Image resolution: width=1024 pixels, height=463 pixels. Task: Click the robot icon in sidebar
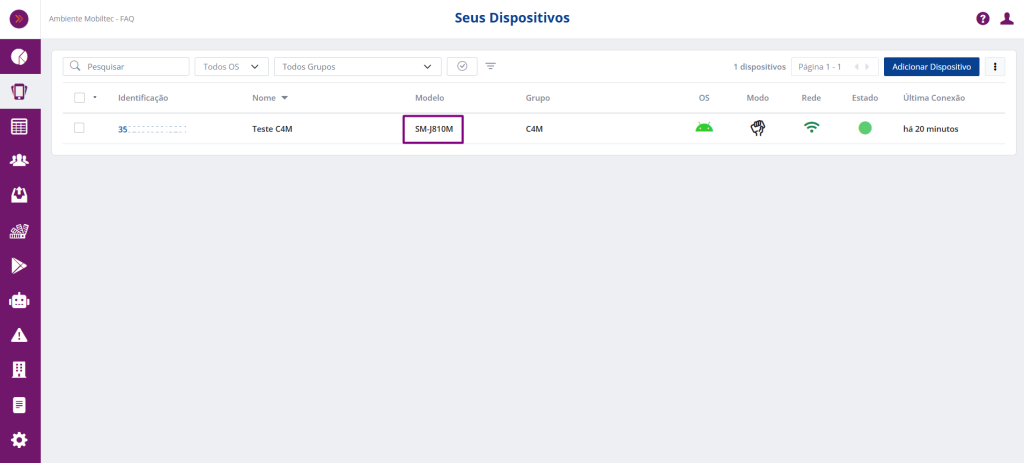pyautogui.click(x=19, y=300)
